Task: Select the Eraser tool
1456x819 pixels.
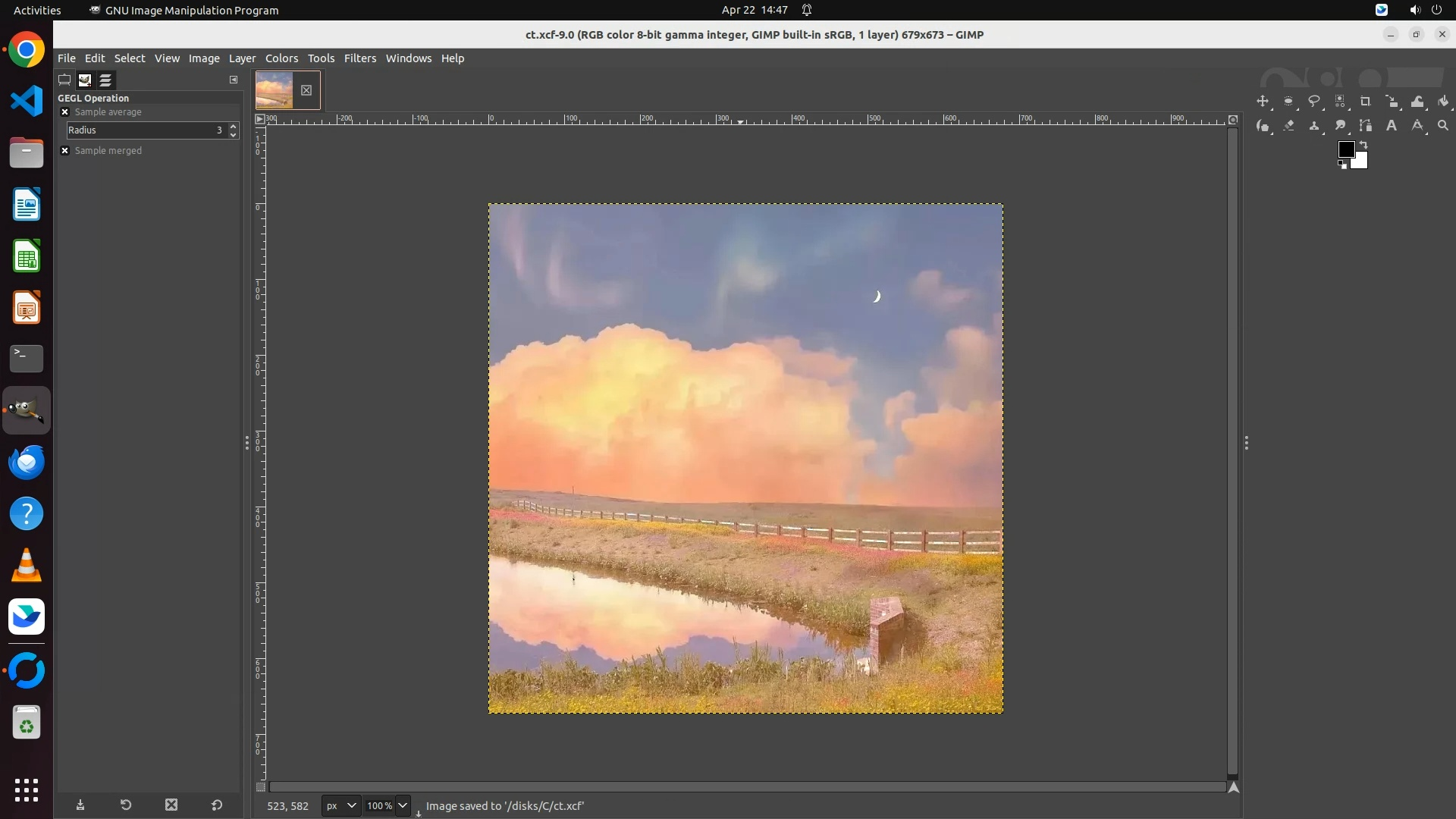Action: click(1288, 126)
